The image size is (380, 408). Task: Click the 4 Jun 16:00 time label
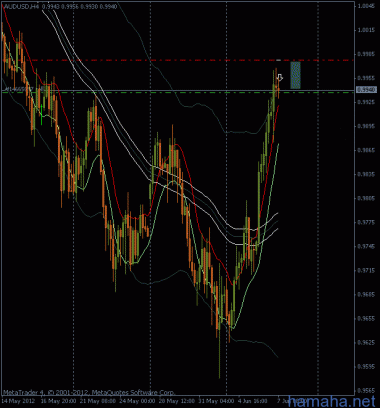click(x=252, y=400)
